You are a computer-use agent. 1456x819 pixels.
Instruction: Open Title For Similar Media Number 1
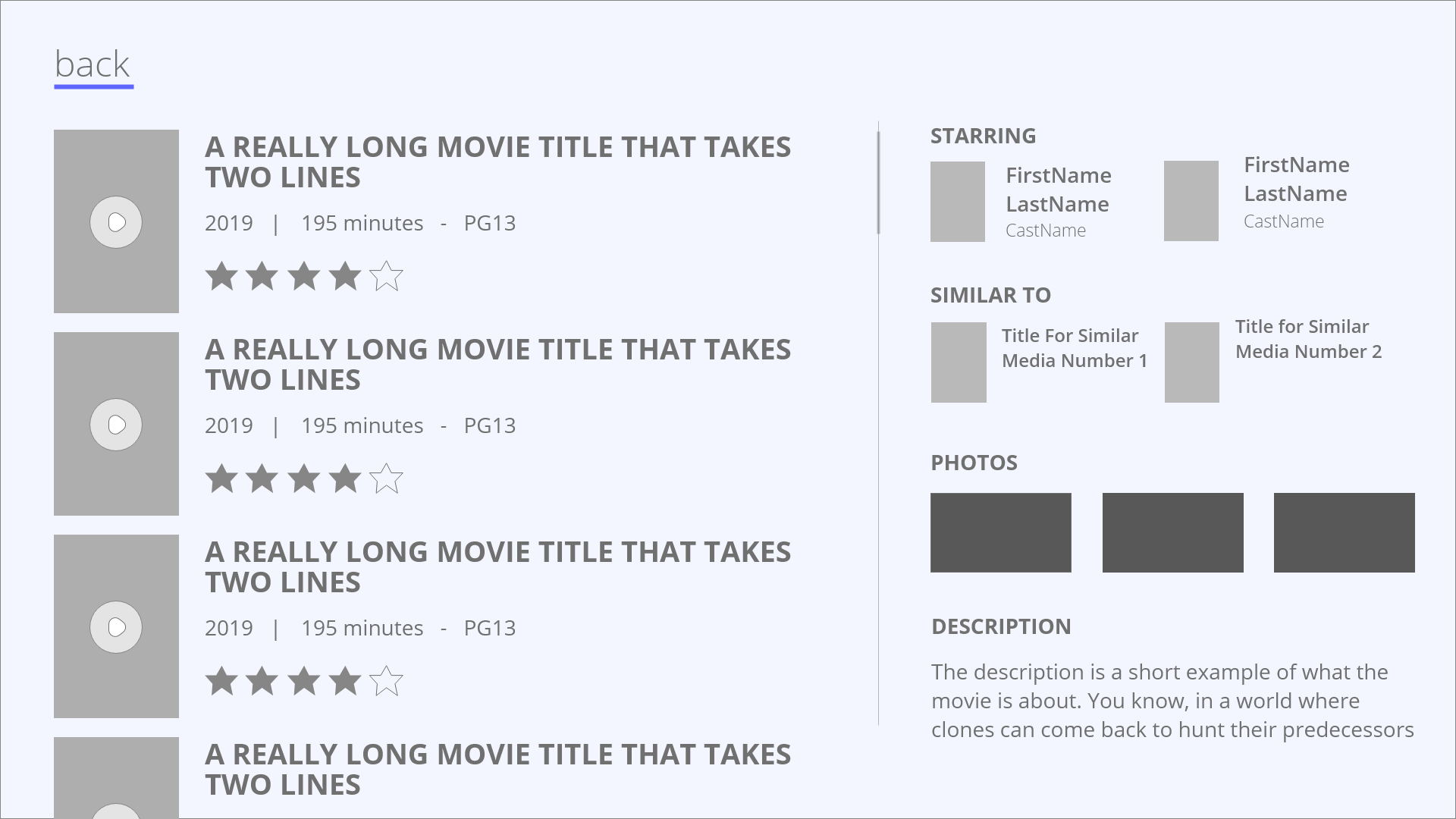tap(1074, 348)
